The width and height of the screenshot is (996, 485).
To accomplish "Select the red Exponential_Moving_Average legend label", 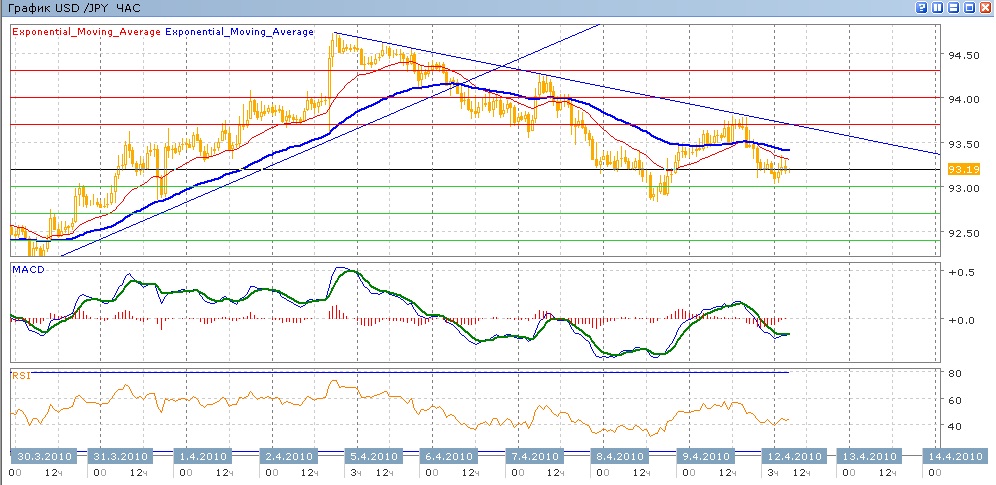I will pos(86,32).
